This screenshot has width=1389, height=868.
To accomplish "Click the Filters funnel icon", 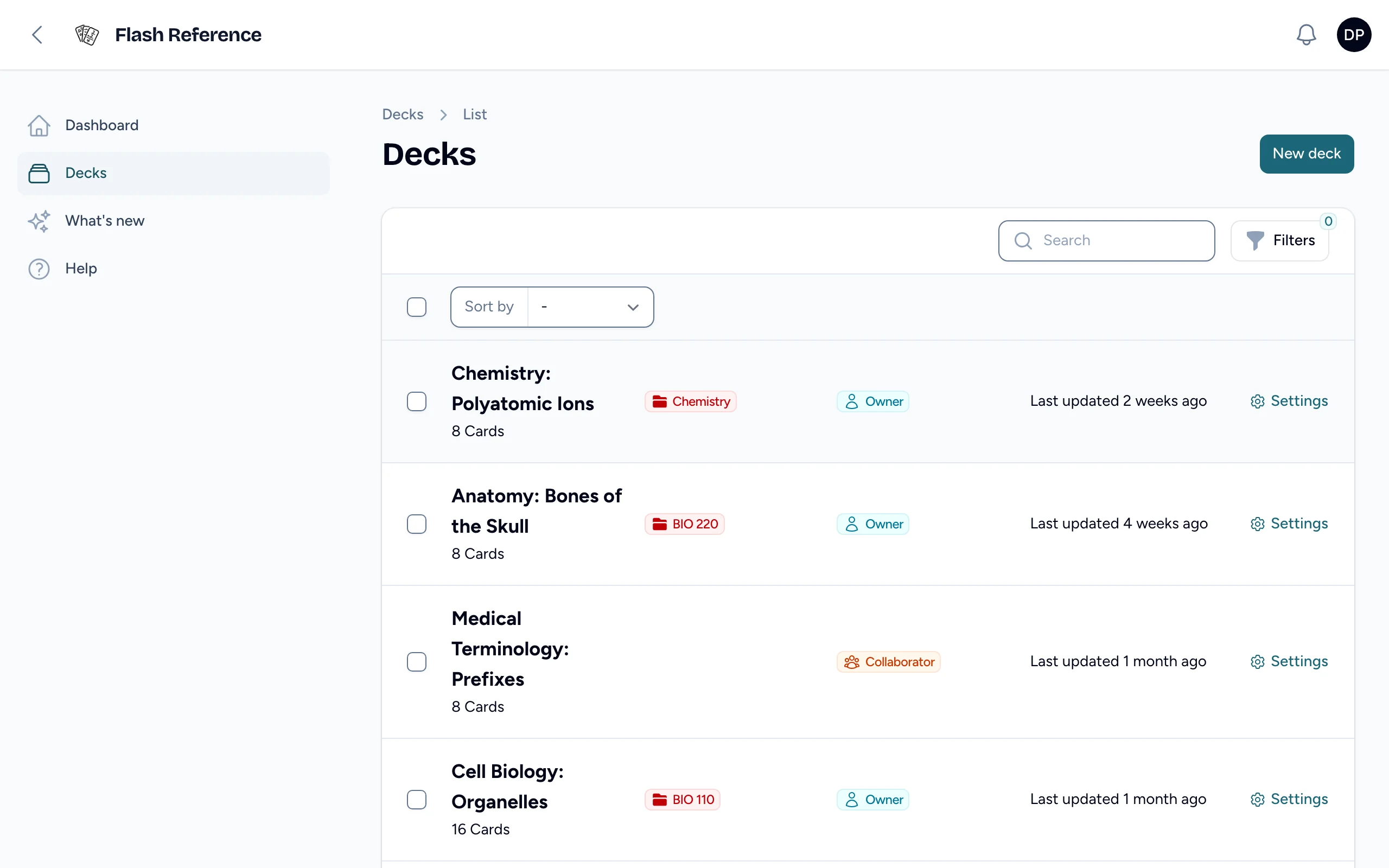I will pos(1254,240).
